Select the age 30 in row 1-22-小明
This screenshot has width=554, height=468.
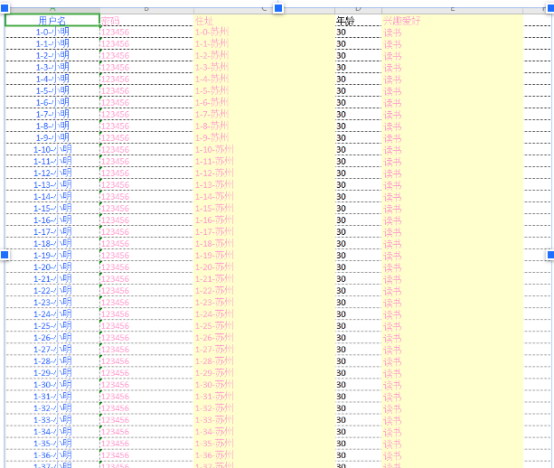[x=358, y=290]
